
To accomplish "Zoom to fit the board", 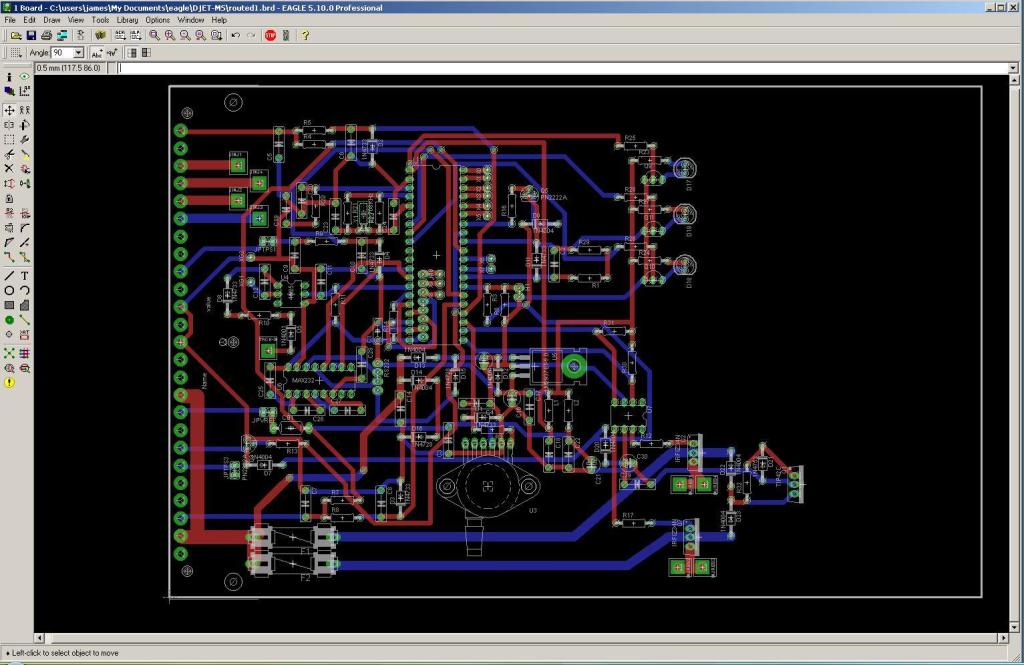I will (154, 35).
